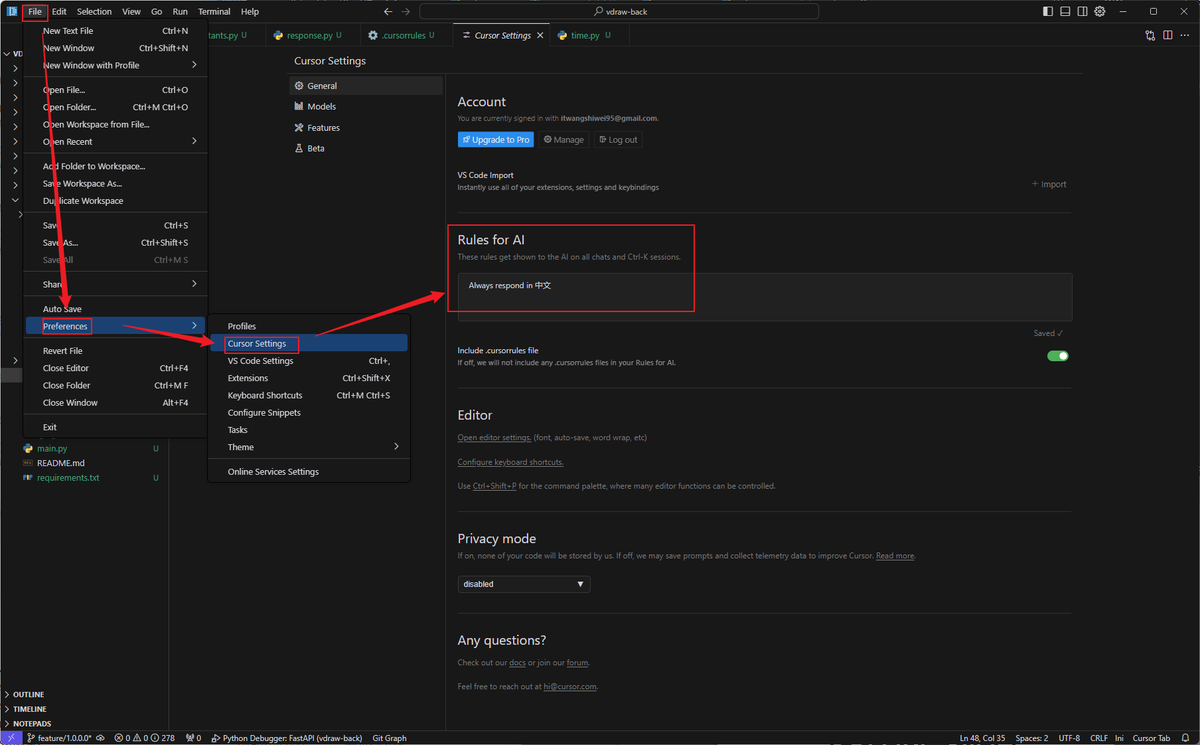Toggle the bottom panel layout icon

point(1065,11)
